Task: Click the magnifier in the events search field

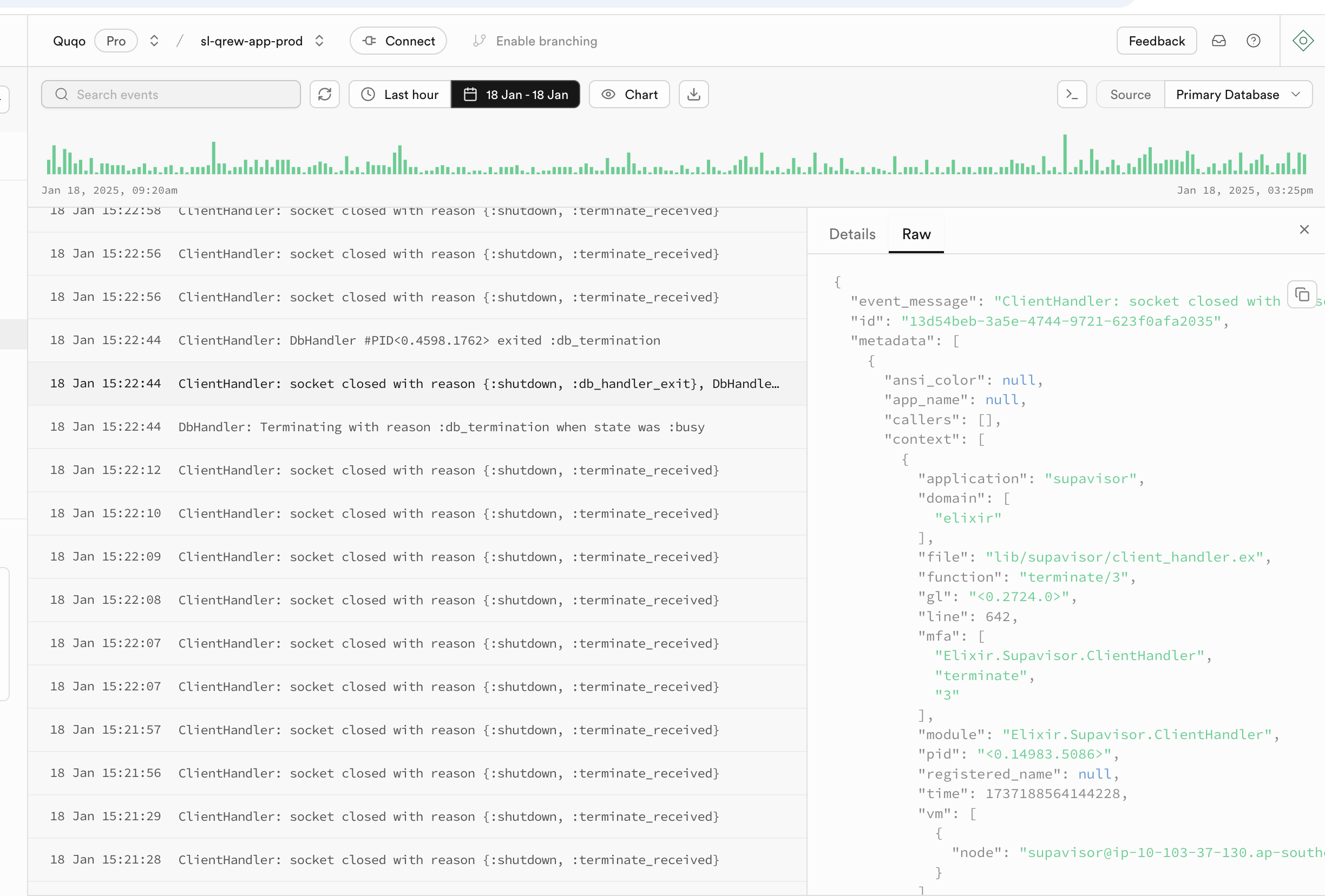Action: pos(62,94)
